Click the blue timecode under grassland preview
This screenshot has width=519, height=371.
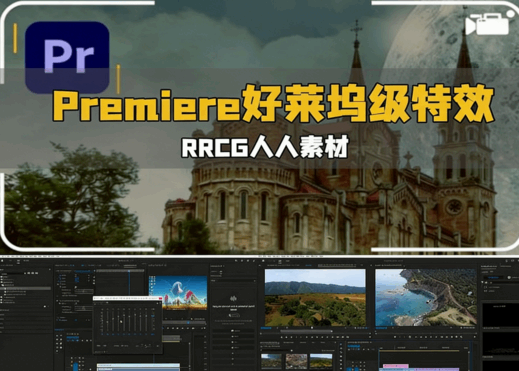(266, 328)
